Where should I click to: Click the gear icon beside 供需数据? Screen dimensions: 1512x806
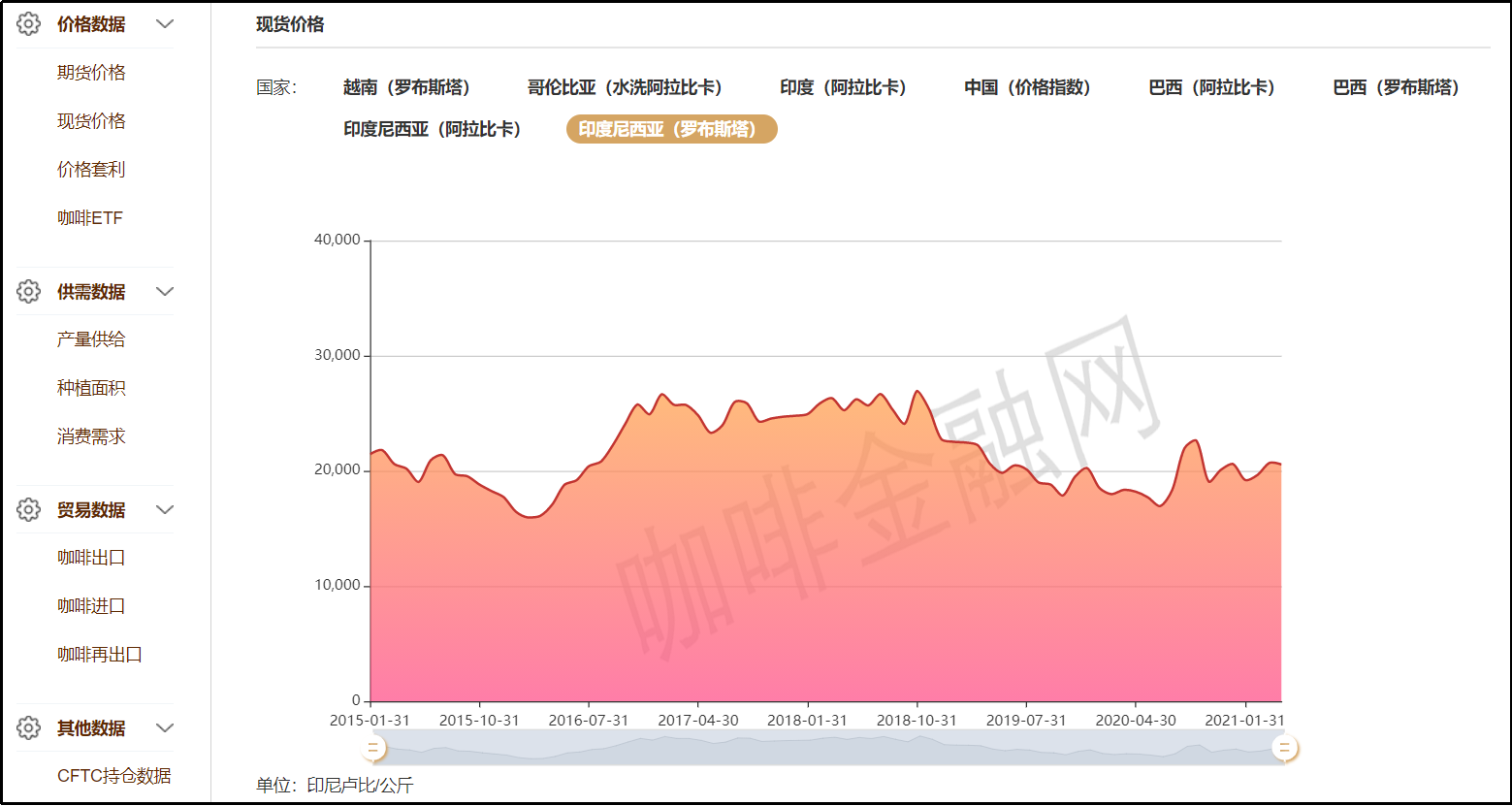[28, 291]
